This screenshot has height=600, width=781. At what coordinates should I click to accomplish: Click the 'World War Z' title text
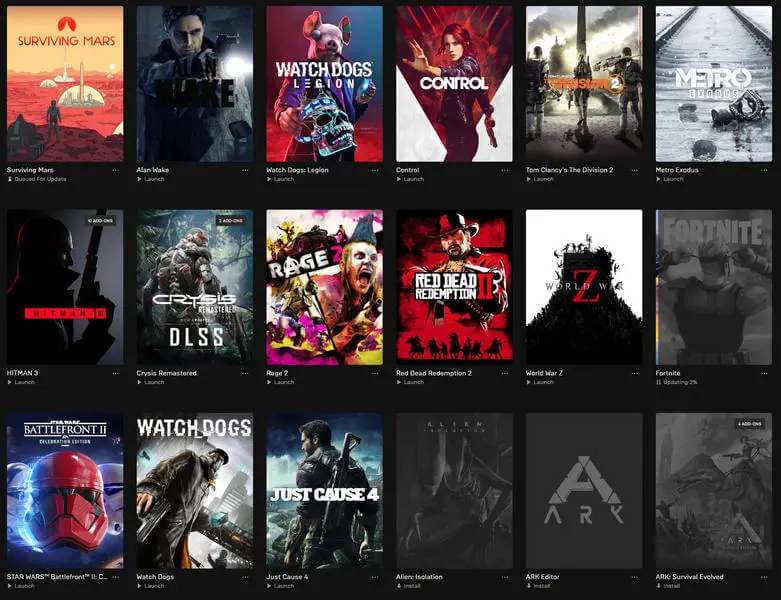tap(544, 373)
